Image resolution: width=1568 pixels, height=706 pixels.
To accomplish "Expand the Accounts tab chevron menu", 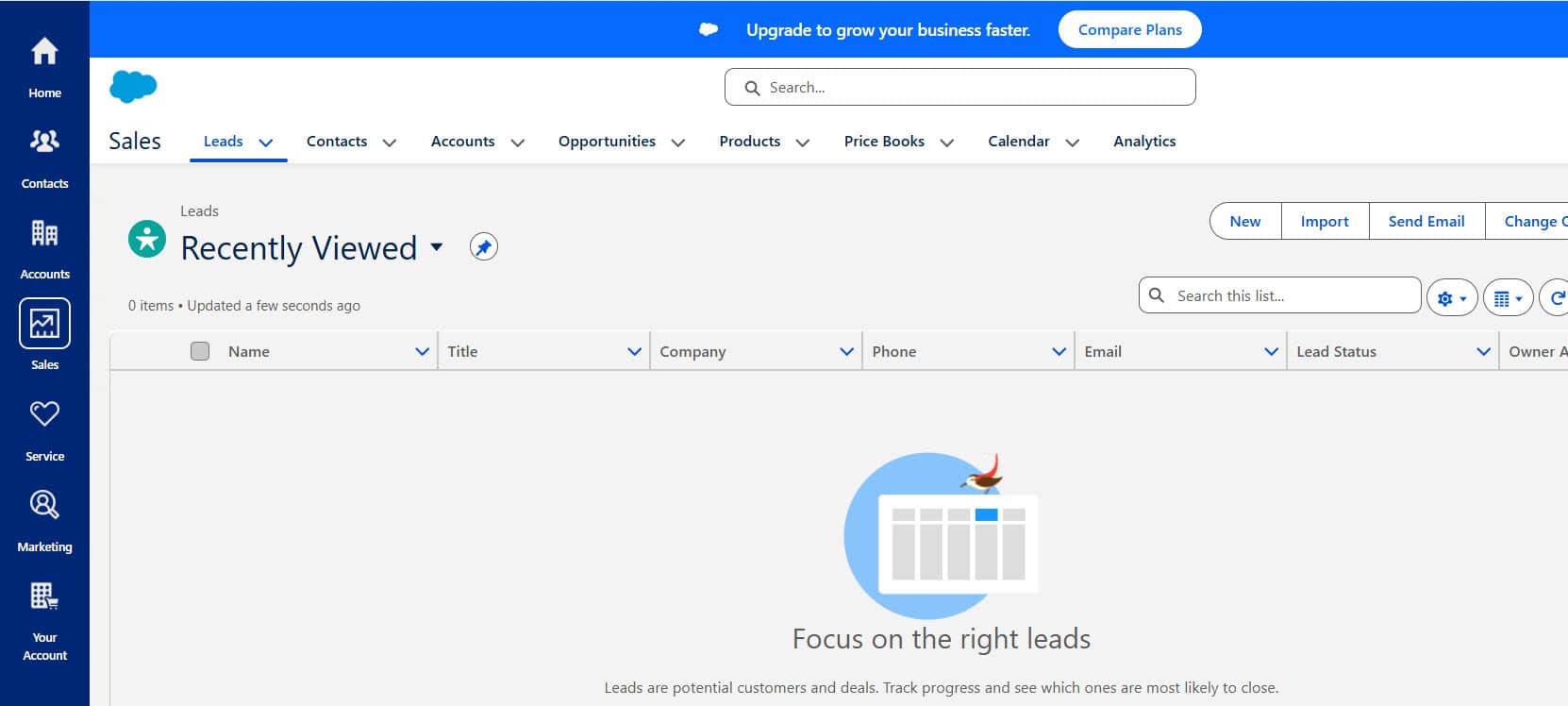I will 518,143.
